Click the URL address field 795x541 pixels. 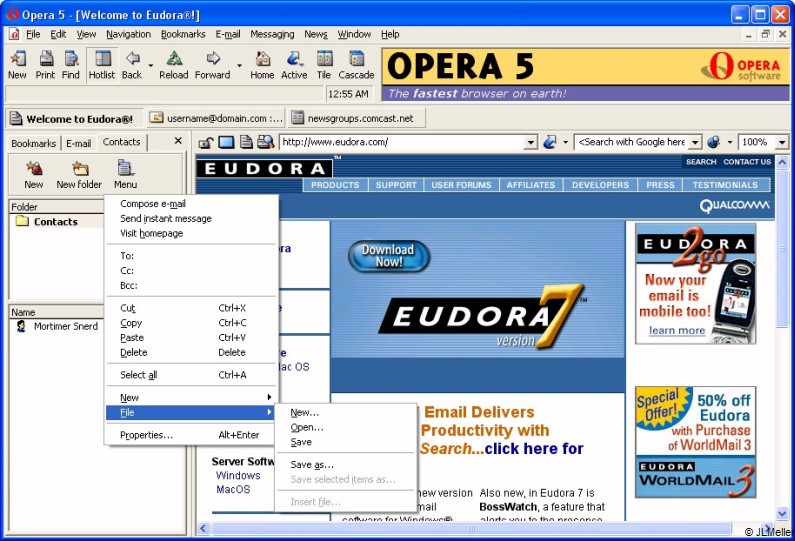click(403, 142)
